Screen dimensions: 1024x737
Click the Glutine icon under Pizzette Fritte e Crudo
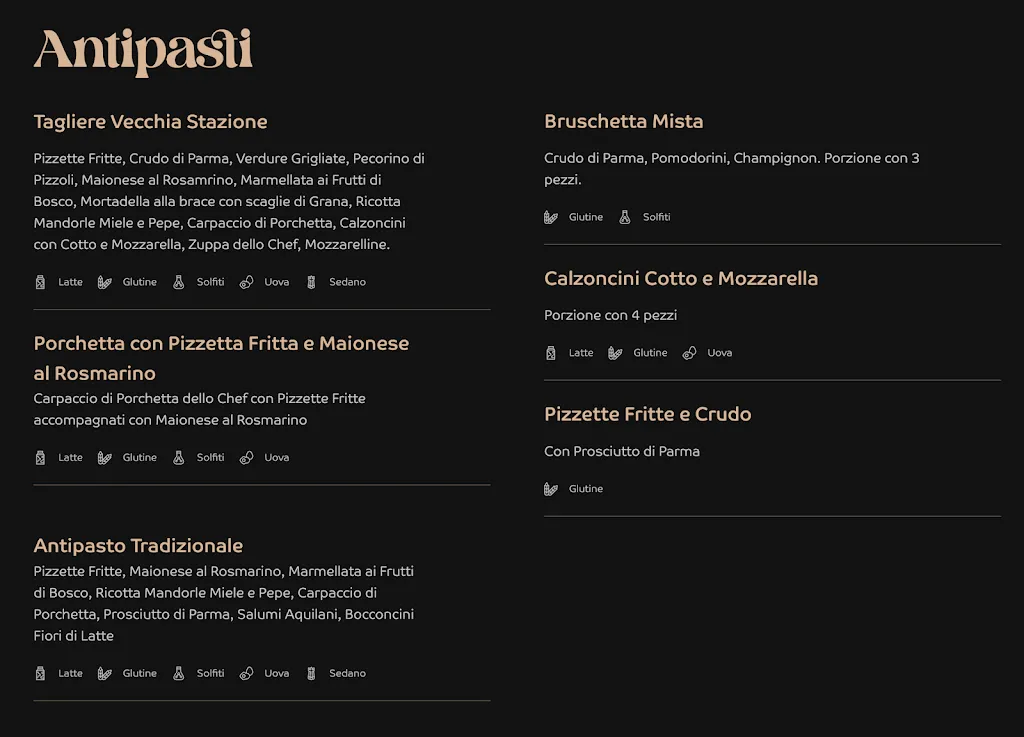(x=551, y=489)
